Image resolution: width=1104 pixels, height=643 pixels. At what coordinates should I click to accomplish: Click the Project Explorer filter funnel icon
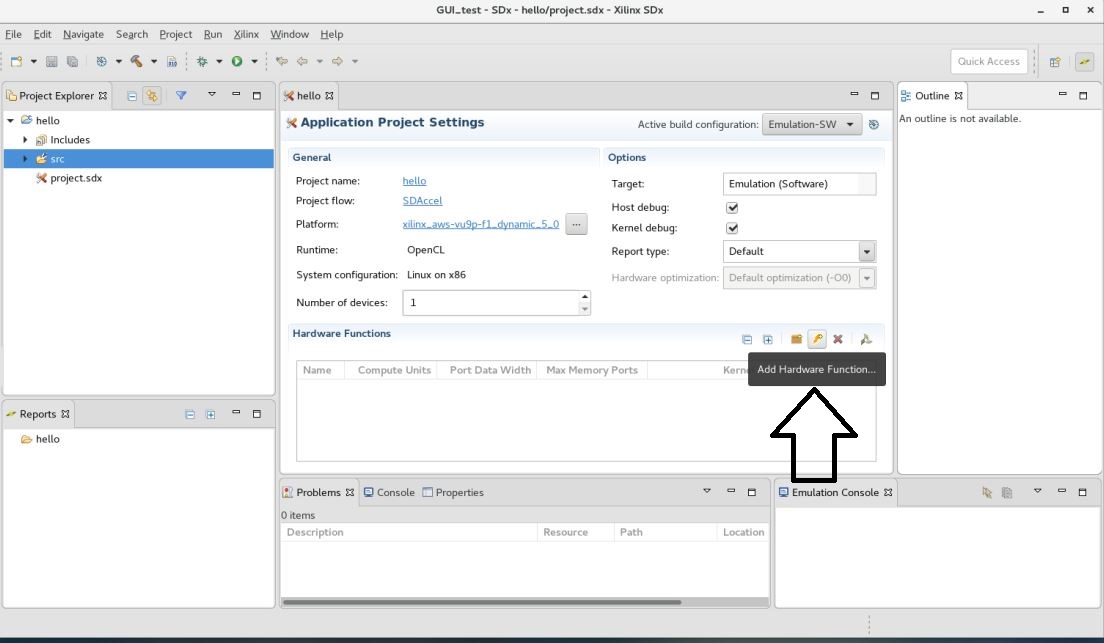click(x=181, y=95)
